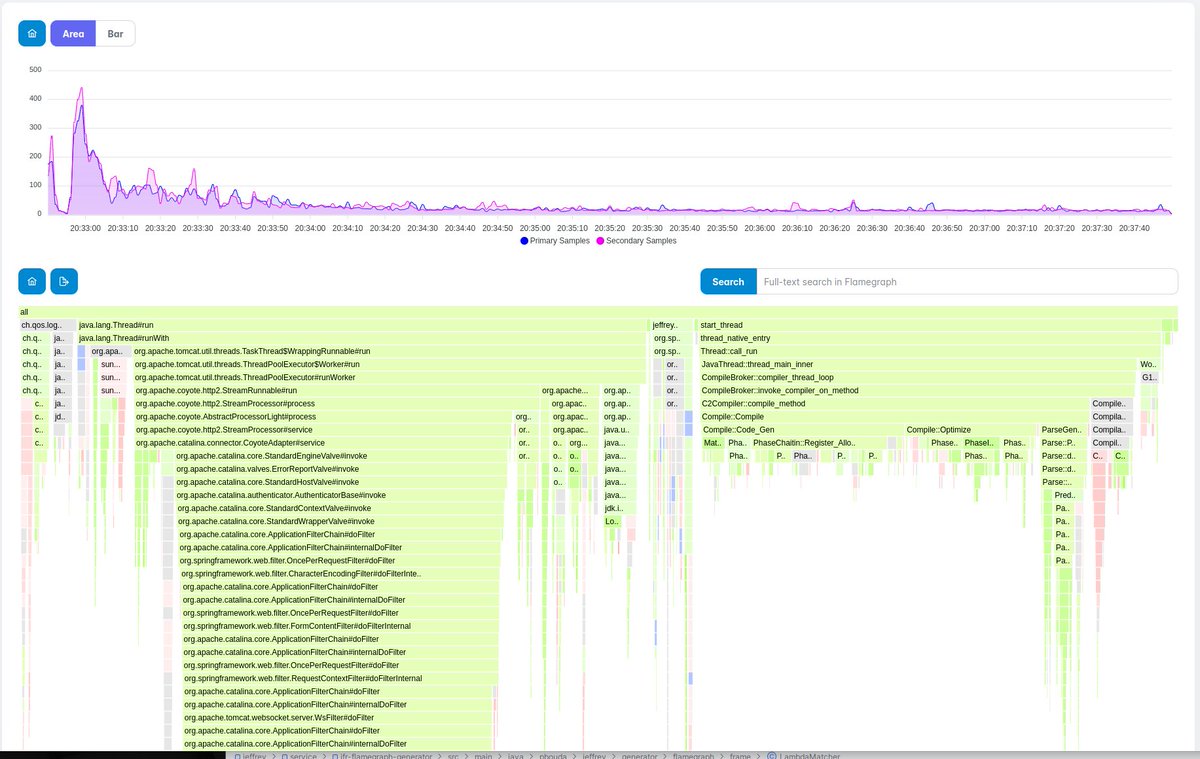Select the TaskThread$WrappingRunnable#run frame
Viewport: 1200px width, 759px height.
[x=389, y=351]
